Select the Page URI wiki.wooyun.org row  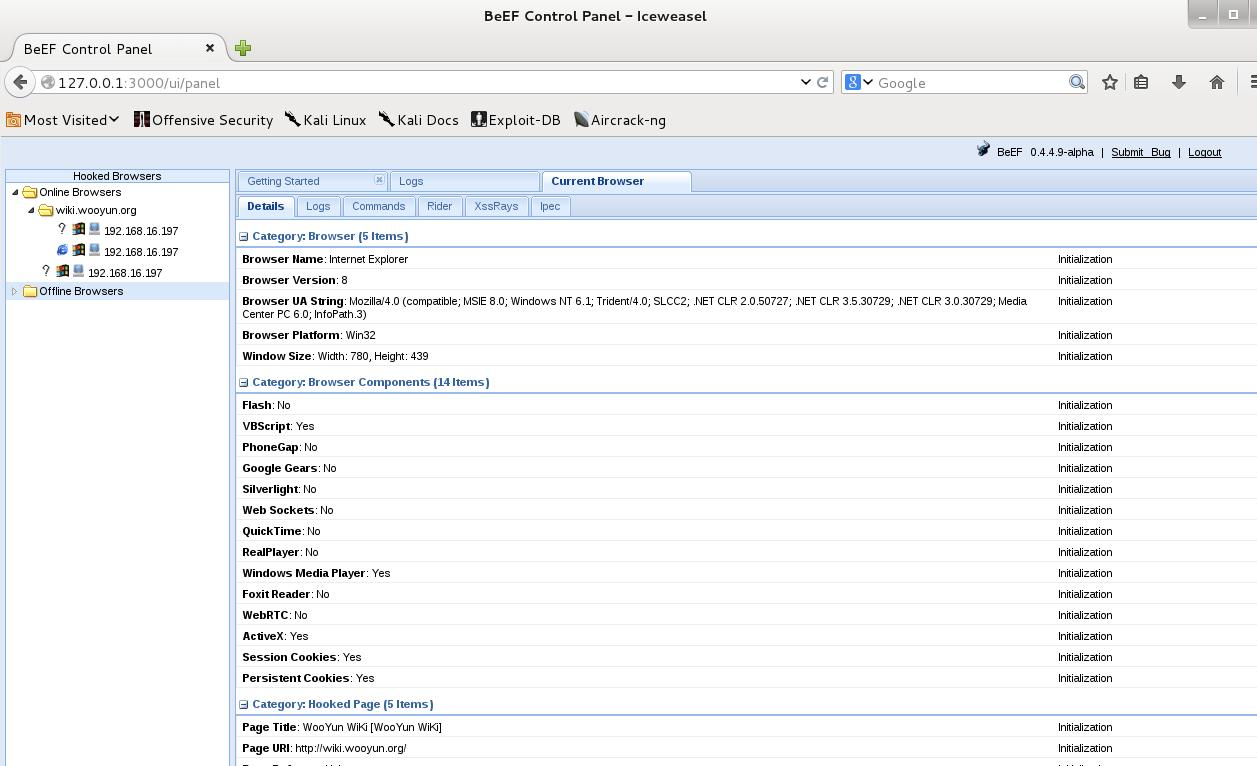(747, 748)
